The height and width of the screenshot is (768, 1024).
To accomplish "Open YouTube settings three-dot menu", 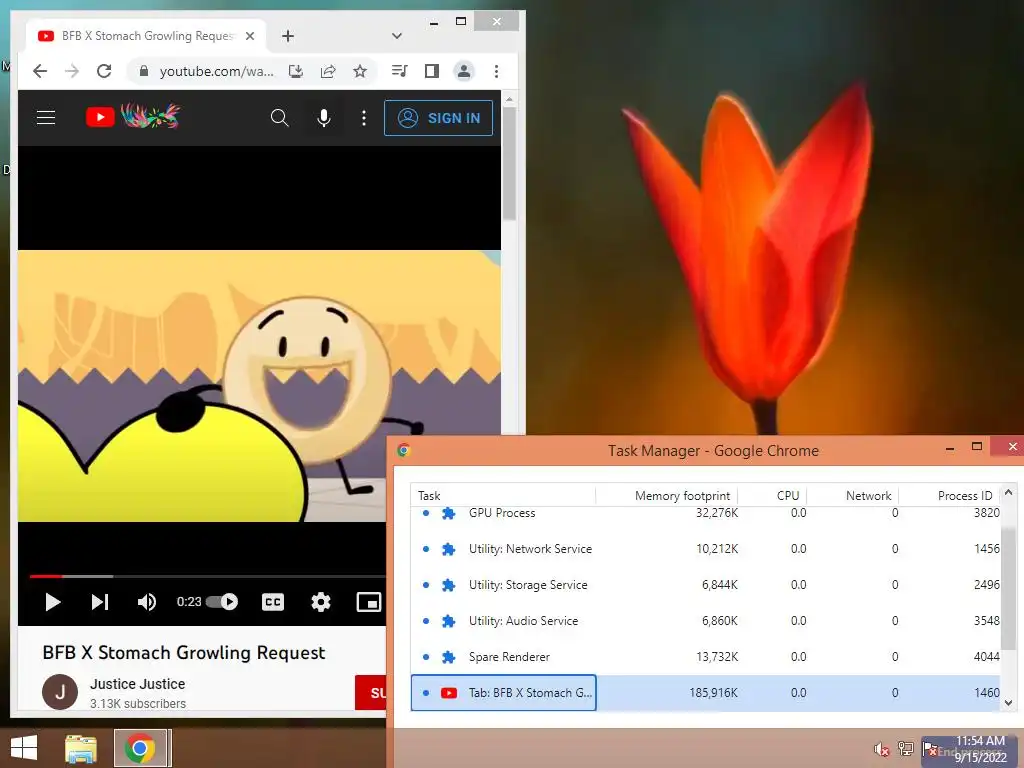I will pos(364,118).
